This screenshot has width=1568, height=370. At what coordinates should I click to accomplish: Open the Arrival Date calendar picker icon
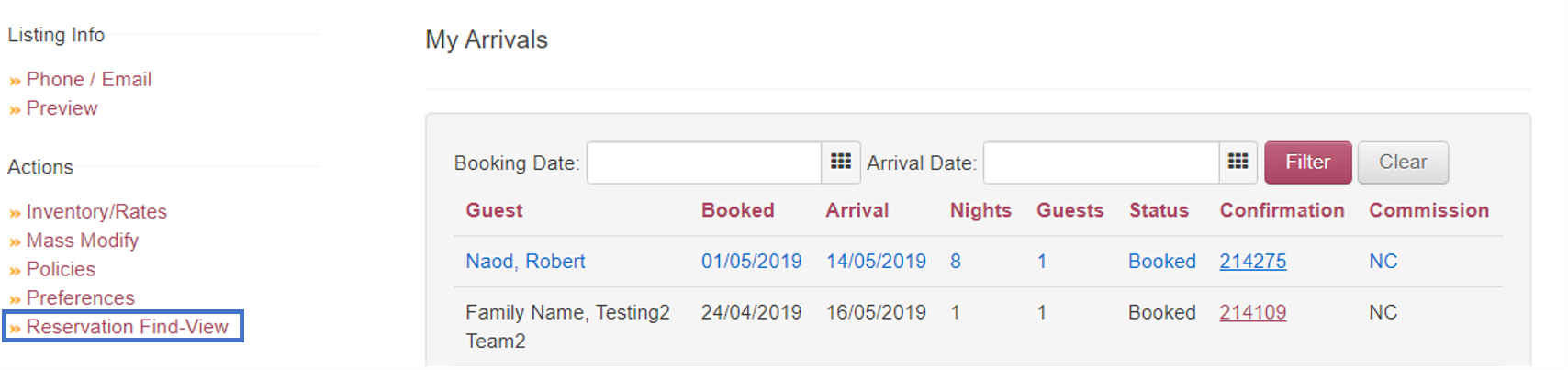1238,163
